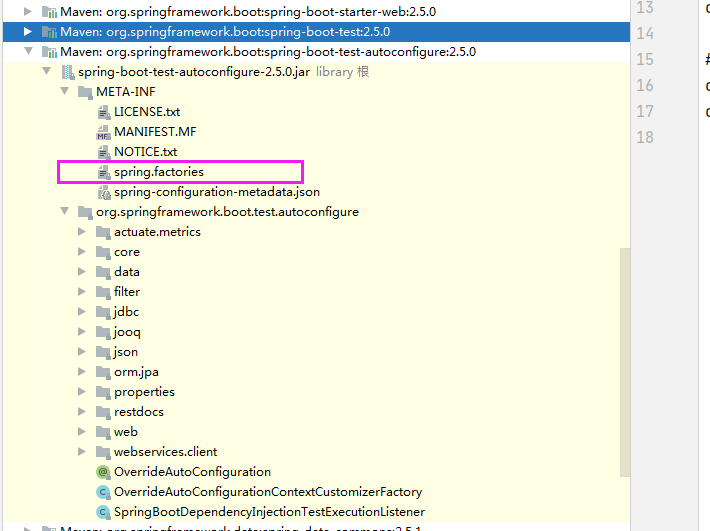The image size is (710, 531).
Task: Click the library icon of spring-boot-test-autoconfigure:2.5.0
Action: click(x=49, y=52)
